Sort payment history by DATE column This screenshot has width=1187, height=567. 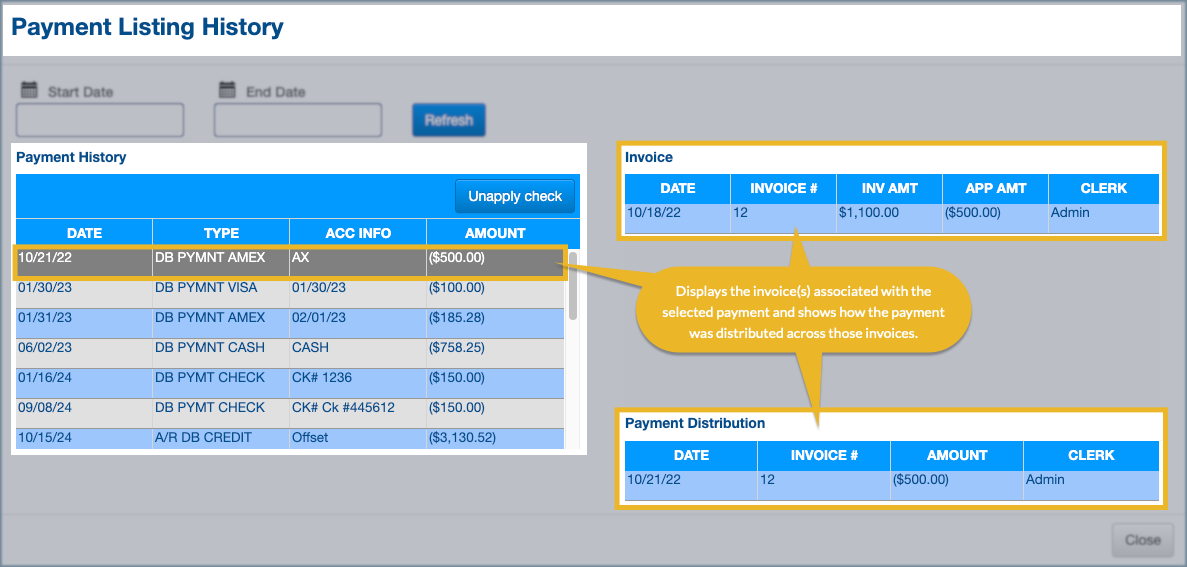[84, 233]
